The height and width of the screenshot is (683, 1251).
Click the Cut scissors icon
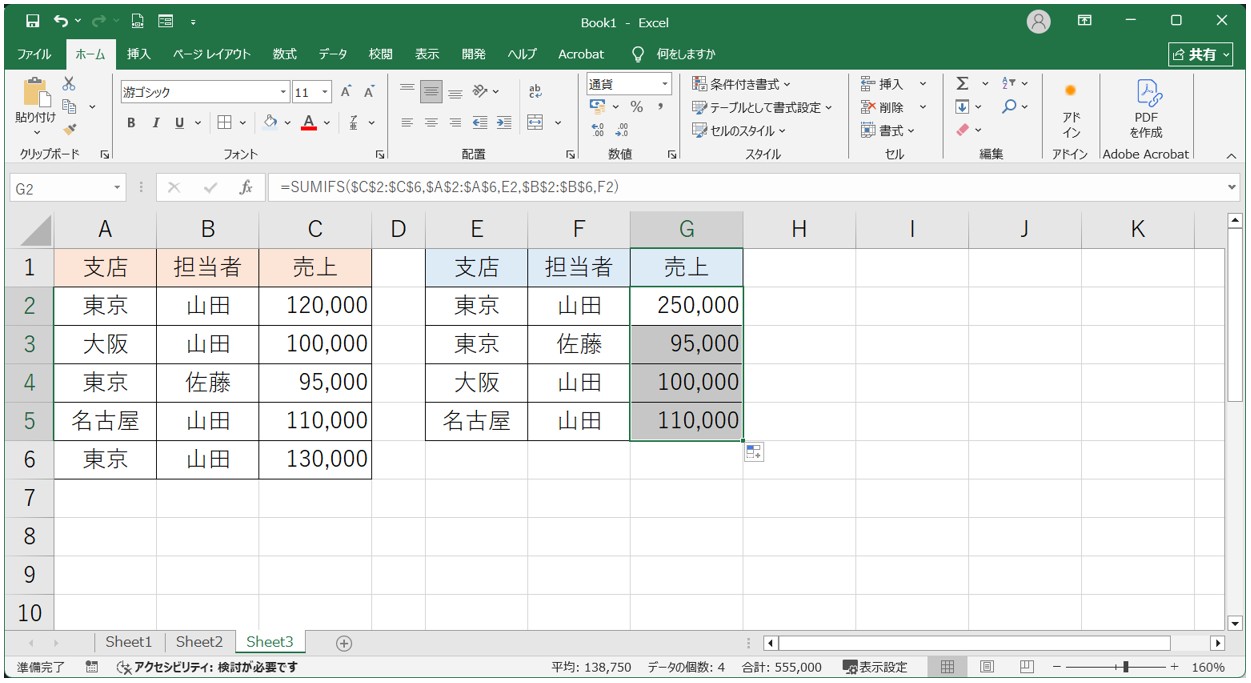pyautogui.click(x=69, y=85)
